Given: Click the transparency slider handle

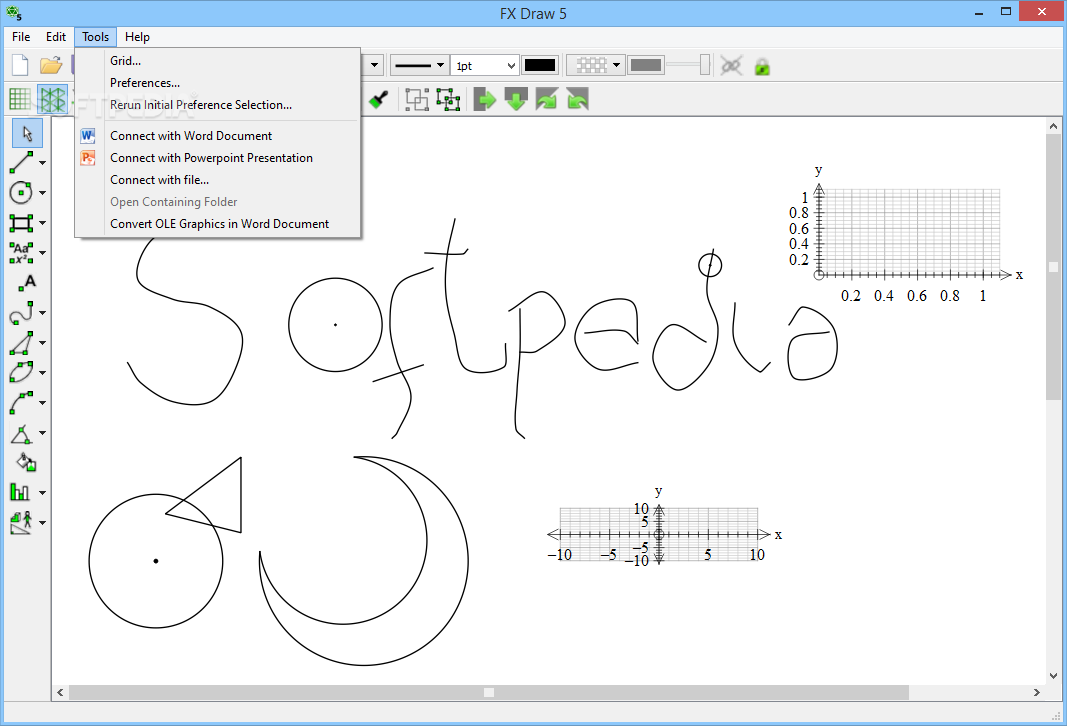Looking at the screenshot, I should click(704, 65).
